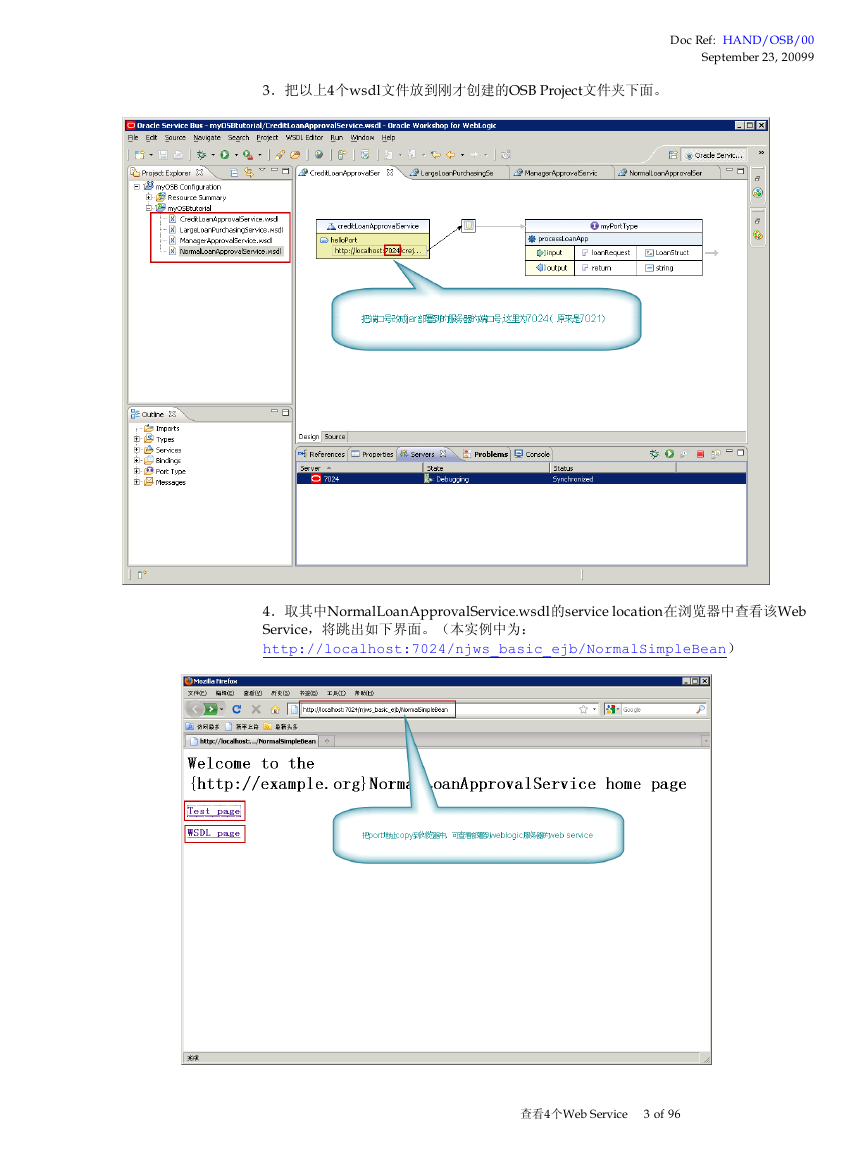Expand the Services node in Outline
This screenshot has height=1155, width=867.
pyautogui.click(x=136, y=449)
